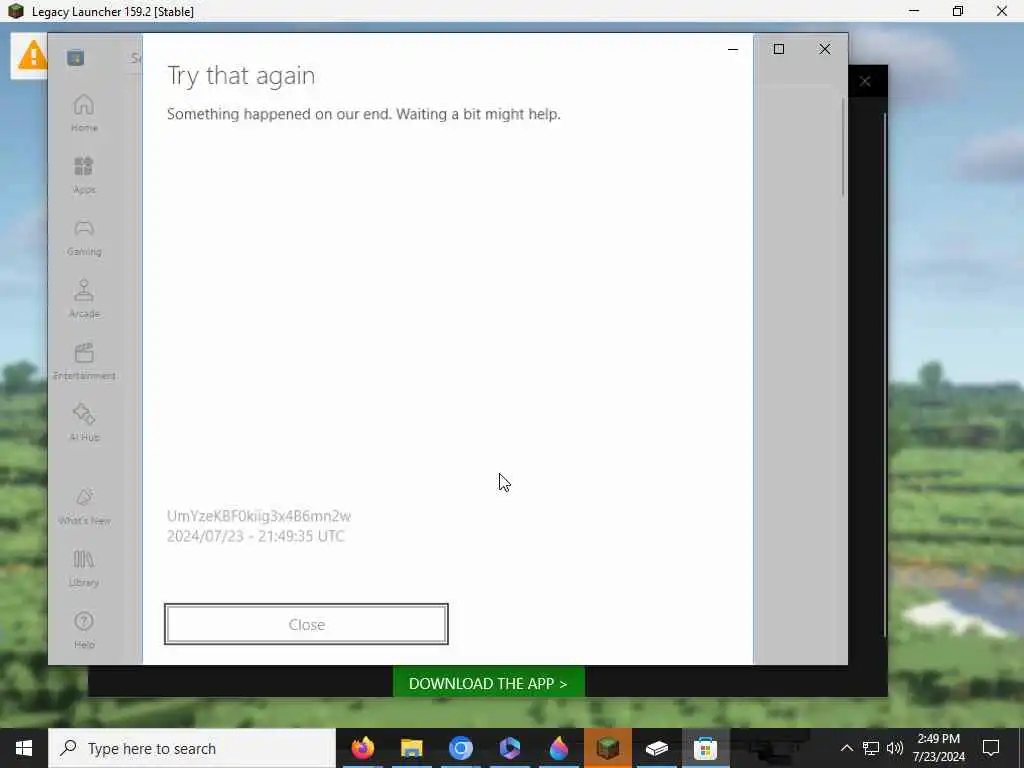1024x768 pixels.
Task: Click the Something happened on our end message
Action: pyautogui.click(x=364, y=114)
